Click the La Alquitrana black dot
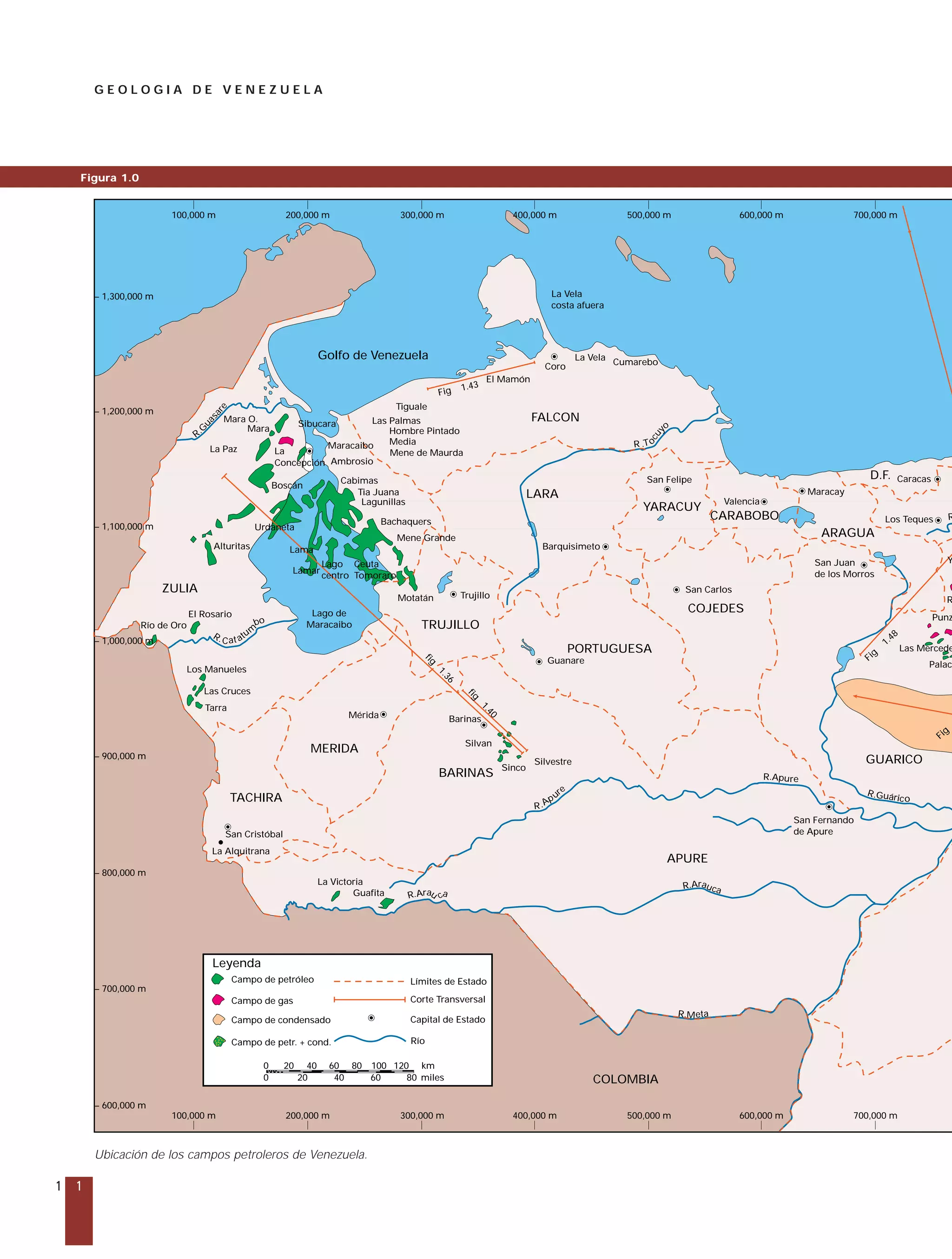Viewport: 952px width, 1259px height. 221,843
